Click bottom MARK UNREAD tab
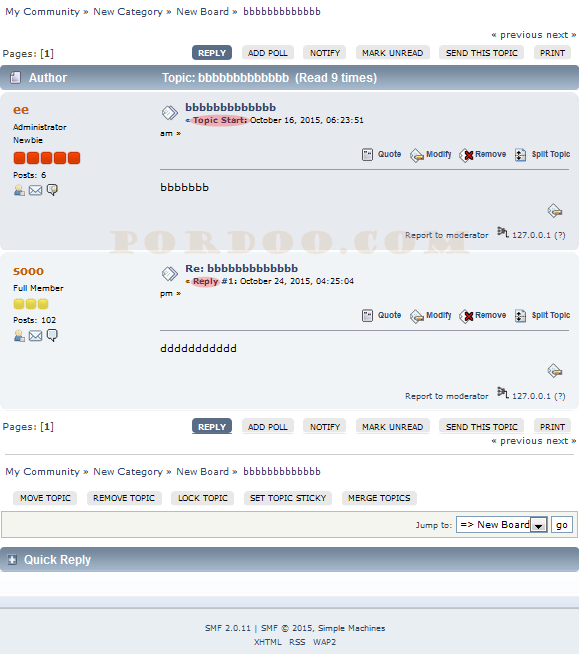This screenshot has height=654, width=579. click(393, 427)
